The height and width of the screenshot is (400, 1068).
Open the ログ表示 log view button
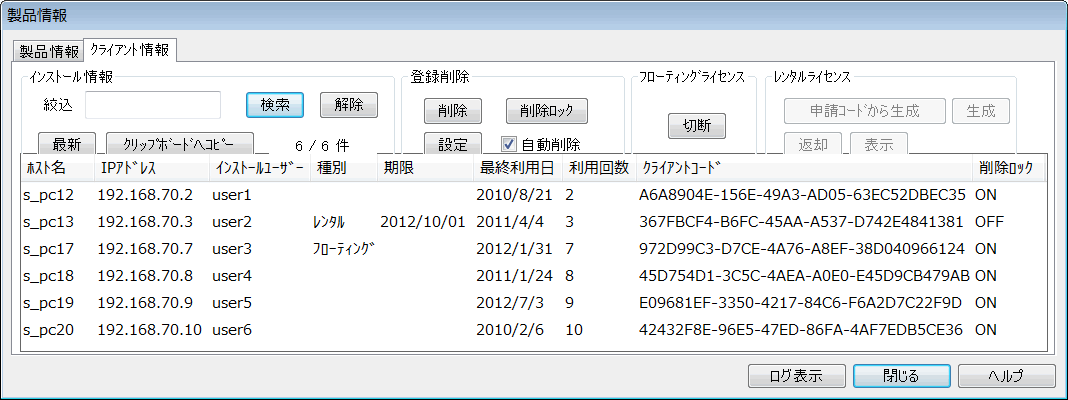point(797,376)
